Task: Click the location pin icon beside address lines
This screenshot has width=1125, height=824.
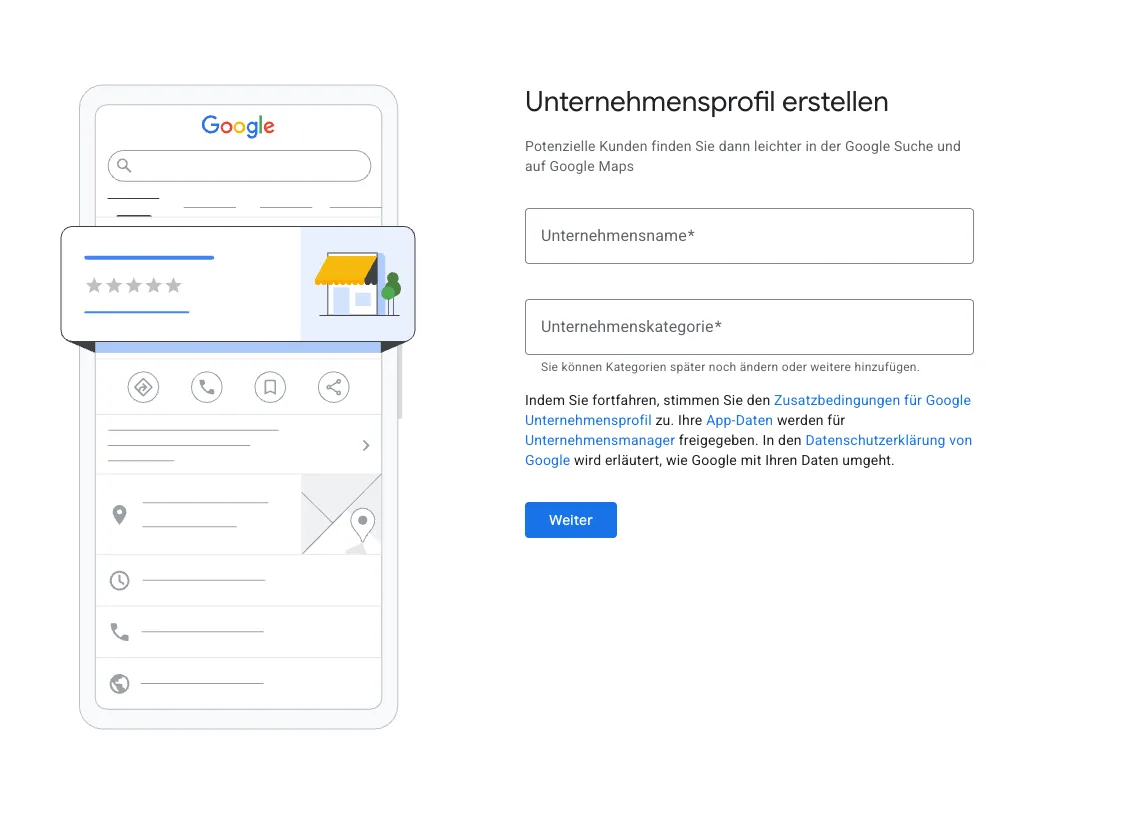Action: point(120,515)
